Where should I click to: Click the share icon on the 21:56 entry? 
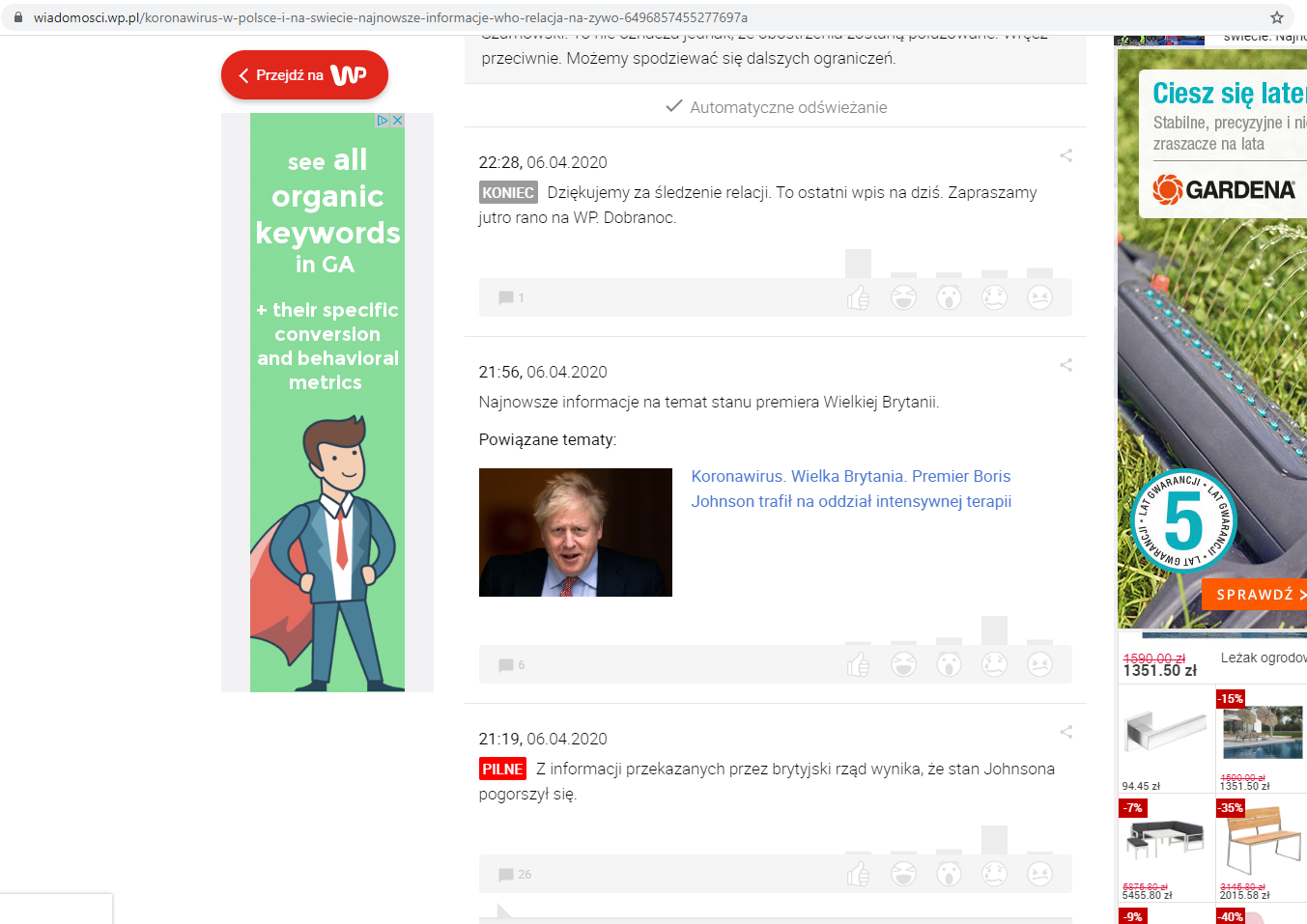tap(1065, 365)
